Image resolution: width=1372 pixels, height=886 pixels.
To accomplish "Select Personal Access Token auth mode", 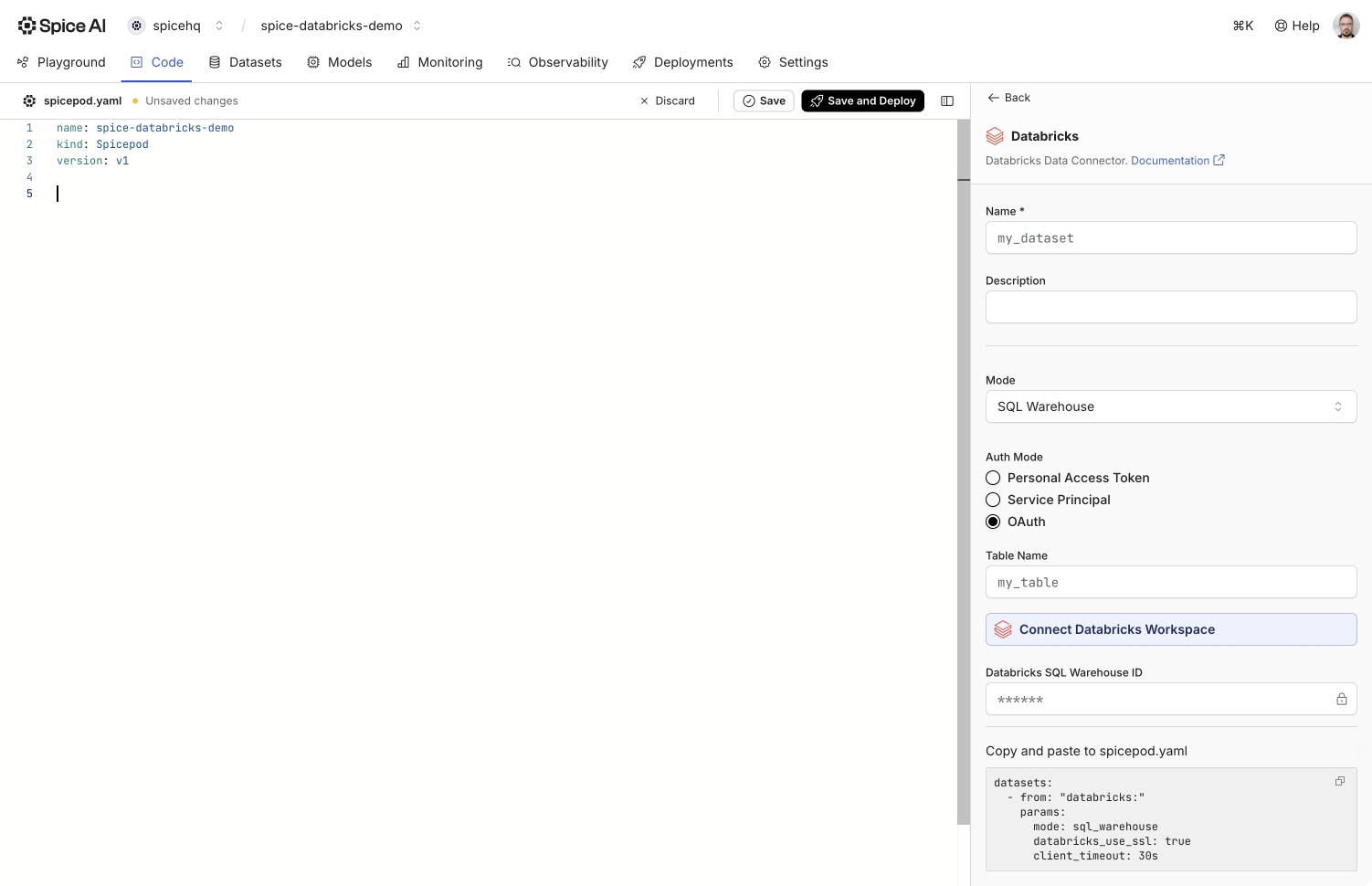I will 993,478.
